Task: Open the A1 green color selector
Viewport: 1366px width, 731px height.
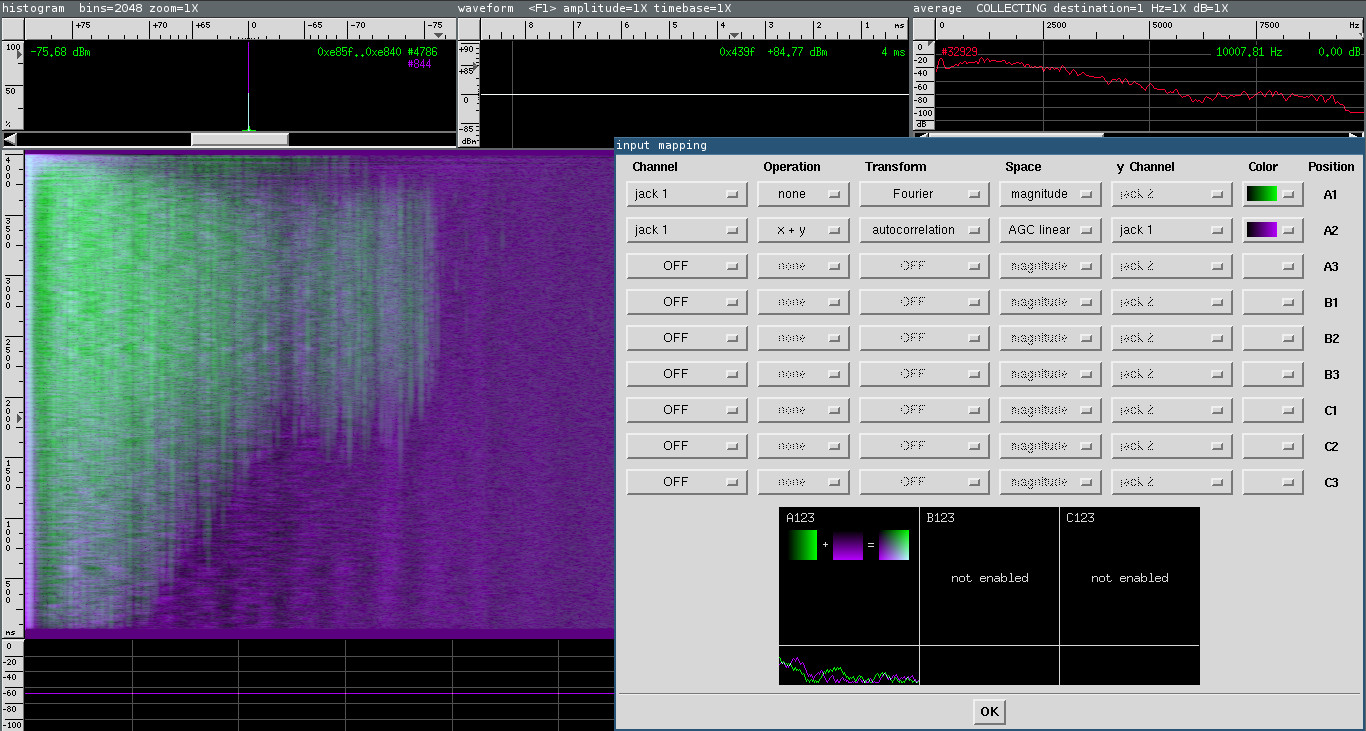Action: [1273, 194]
